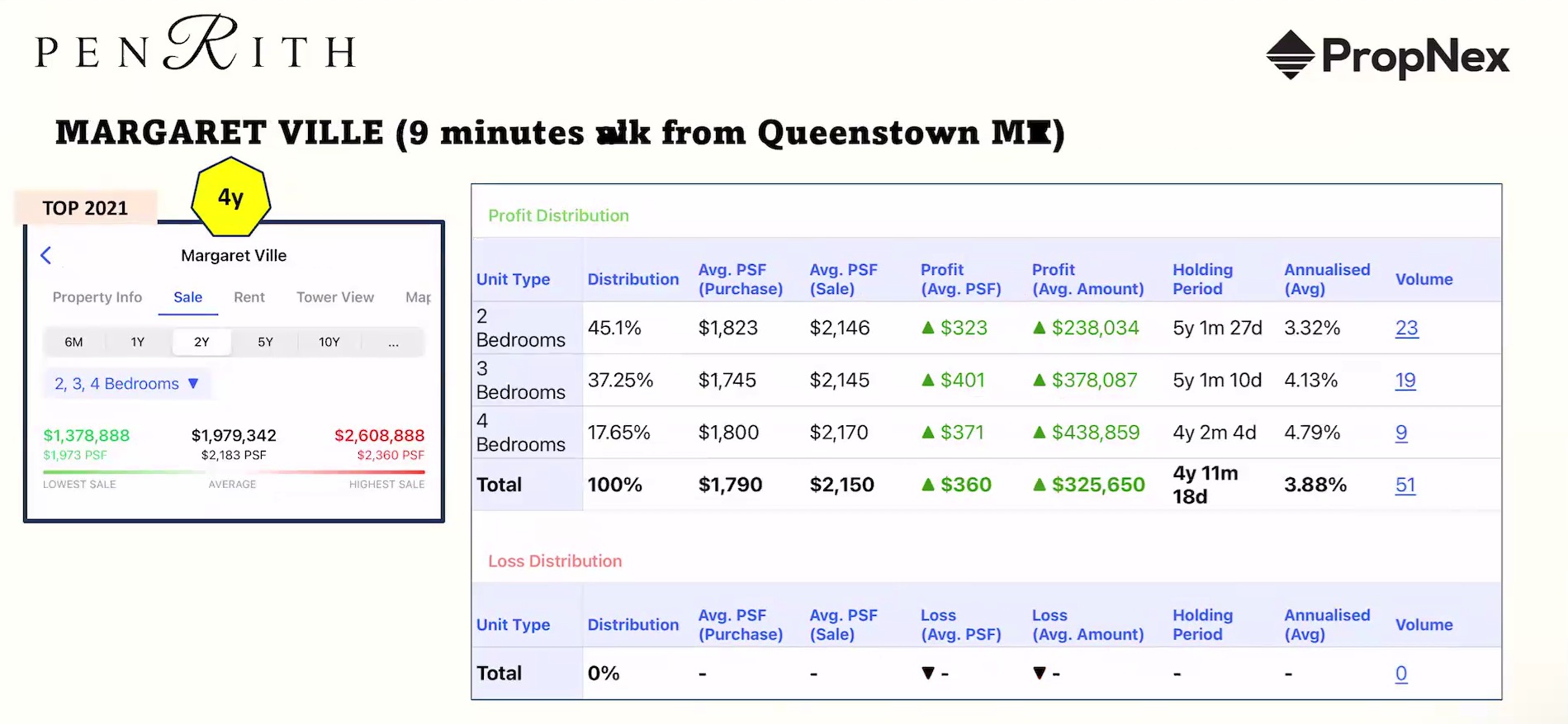
Task: Open the 2 Bedrooms volume link 23
Action: click(1406, 329)
